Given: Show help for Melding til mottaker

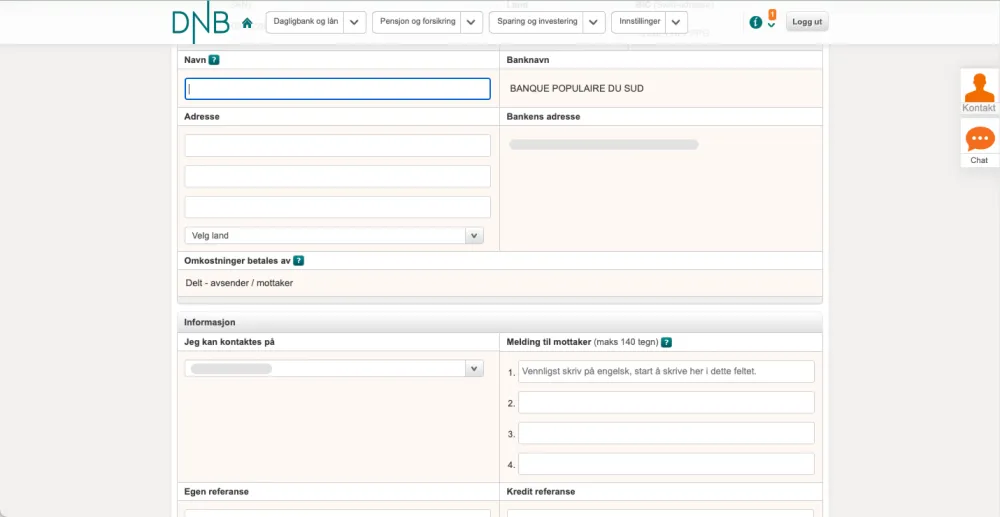Looking at the screenshot, I should tap(666, 342).
